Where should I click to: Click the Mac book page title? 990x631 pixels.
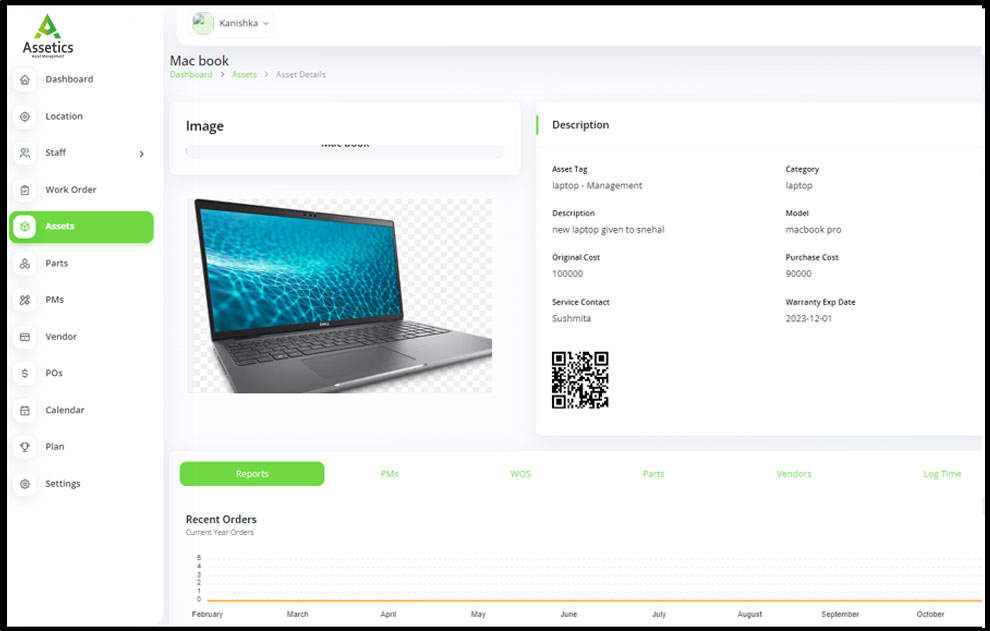click(199, 61)
